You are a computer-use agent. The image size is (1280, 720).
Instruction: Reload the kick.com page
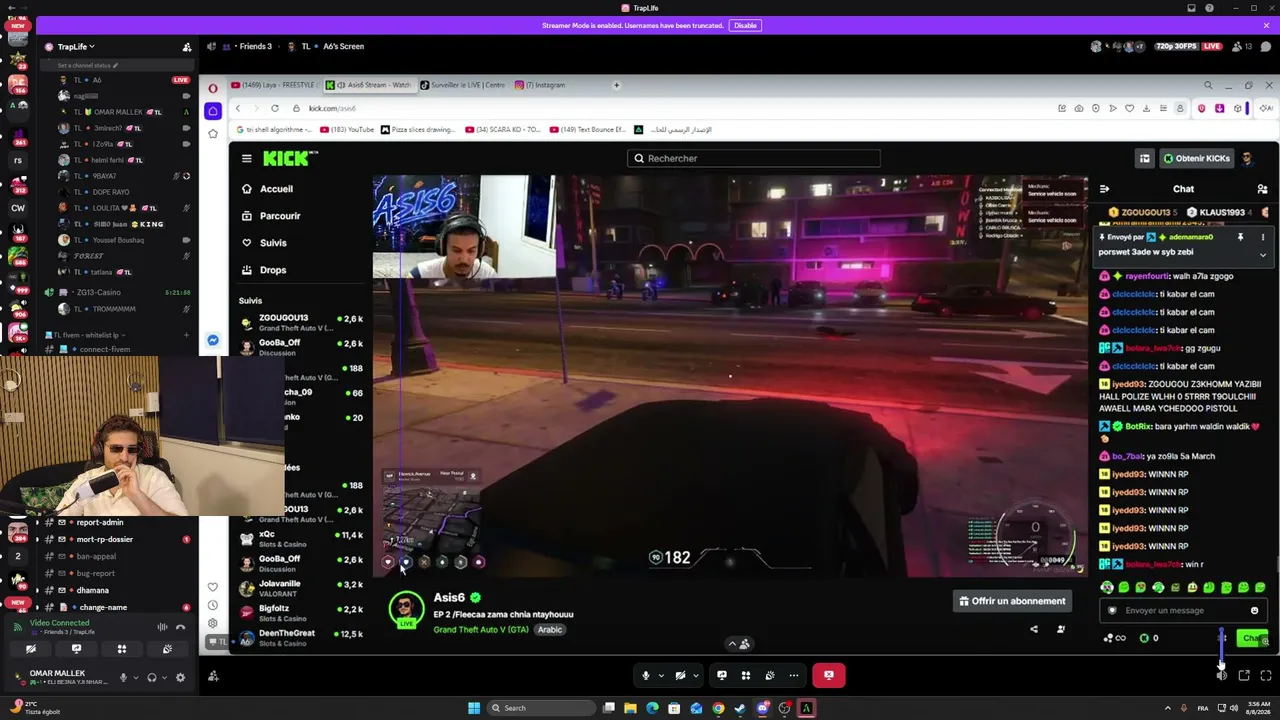274,108
